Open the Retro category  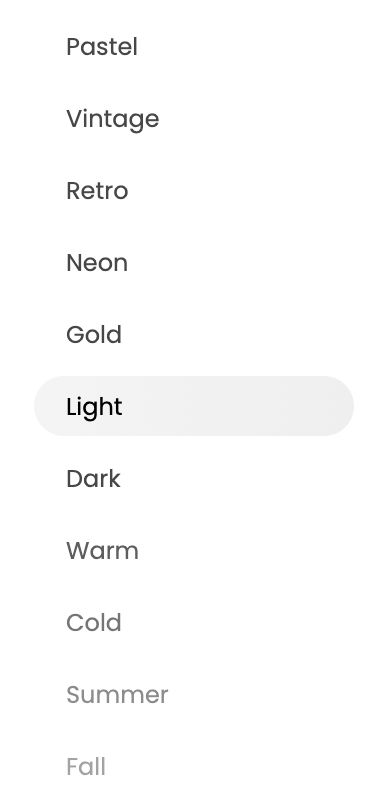[x=194, y=191]
